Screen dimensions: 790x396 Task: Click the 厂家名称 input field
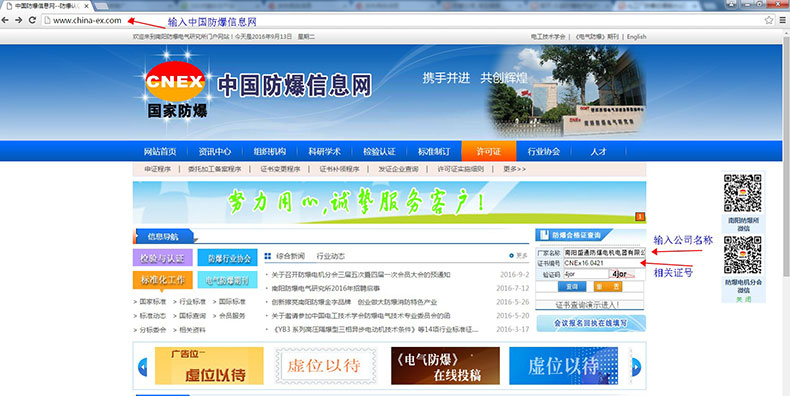click(604, 252)
